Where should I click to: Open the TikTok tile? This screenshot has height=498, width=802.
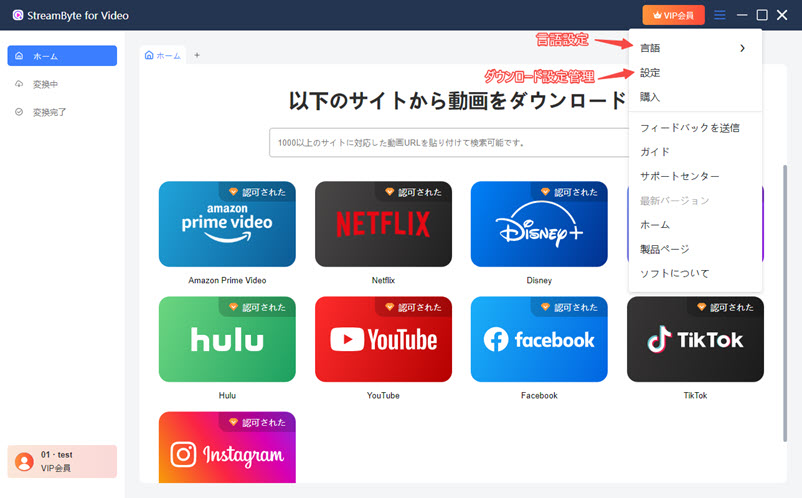click(x=695, y=339)
